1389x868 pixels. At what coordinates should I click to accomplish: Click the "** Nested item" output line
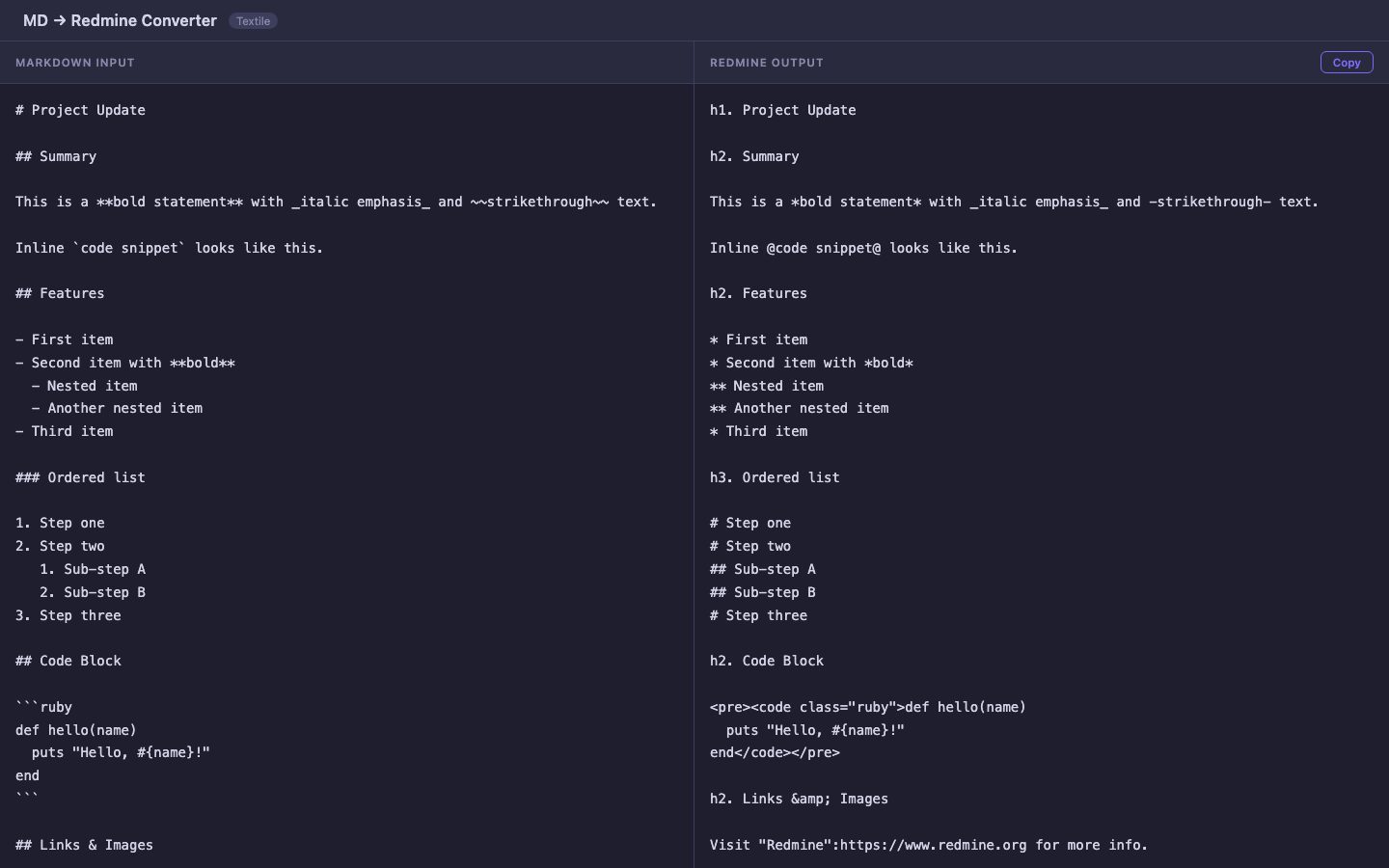click(x=767, y=386)
